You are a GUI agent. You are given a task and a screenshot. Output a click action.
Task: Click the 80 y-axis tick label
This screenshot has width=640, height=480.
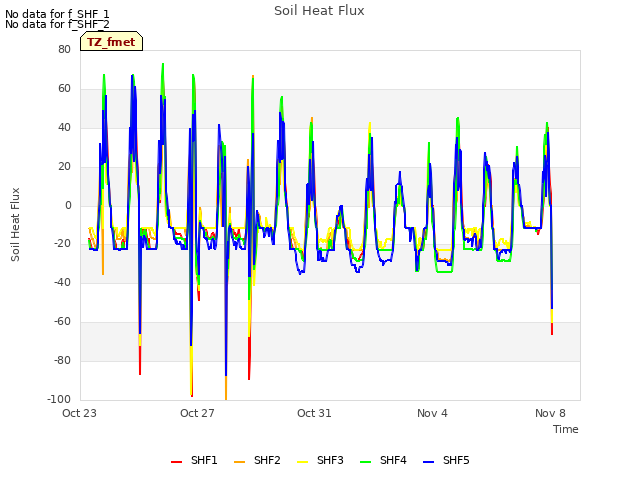click(x=64, y=49)
